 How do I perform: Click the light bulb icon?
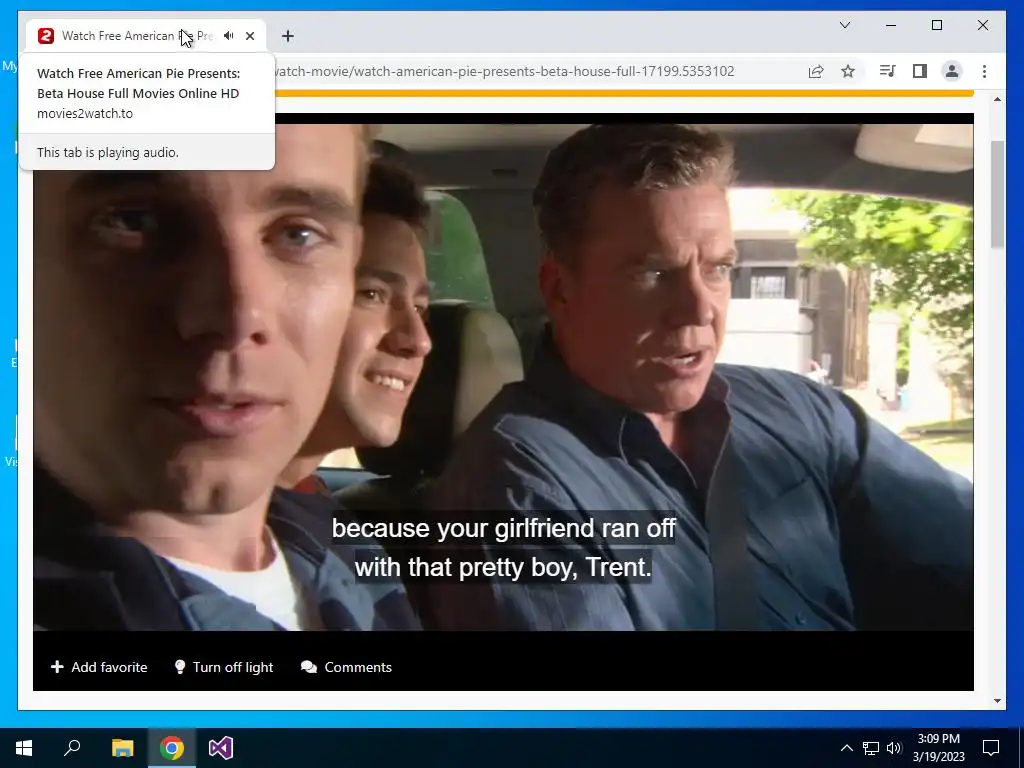point(180,667)
